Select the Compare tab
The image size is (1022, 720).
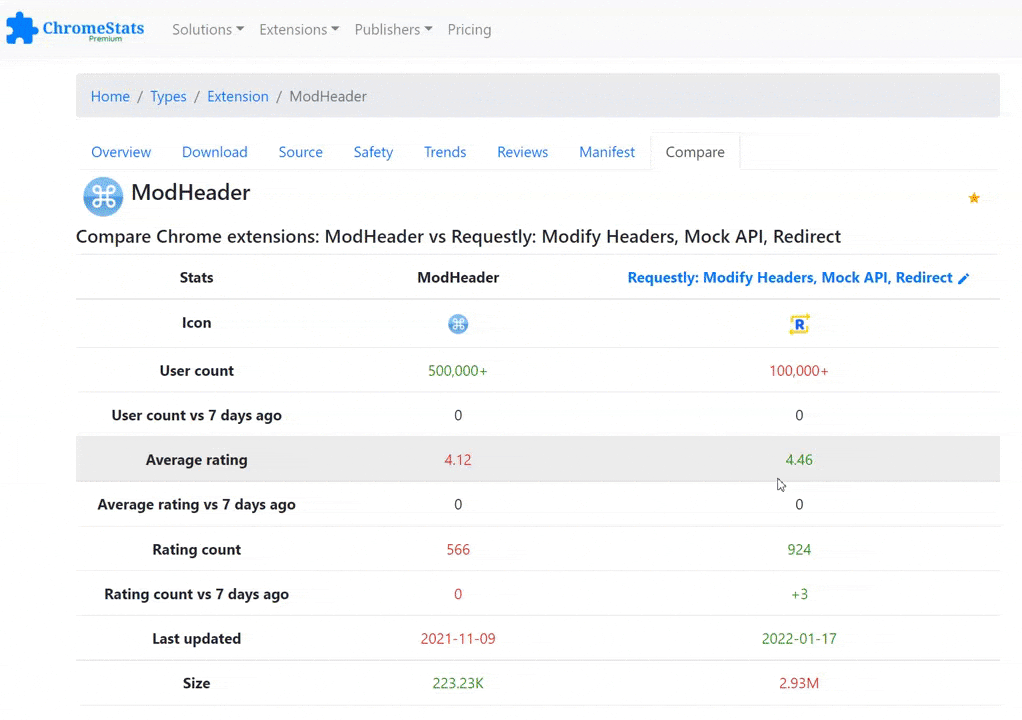click(x=695, y=152)
